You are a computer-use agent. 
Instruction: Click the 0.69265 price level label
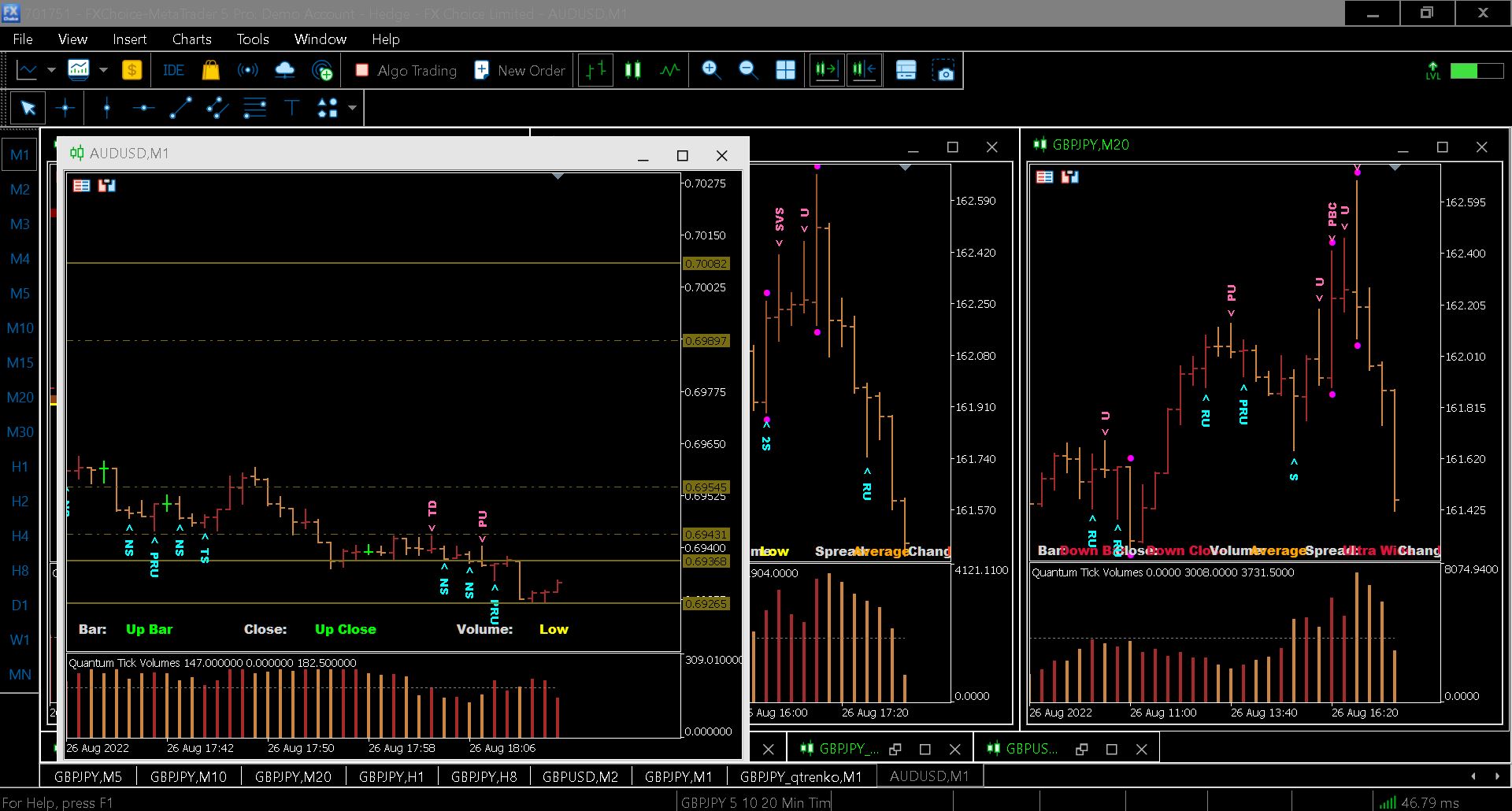click(x=706, y=604)
